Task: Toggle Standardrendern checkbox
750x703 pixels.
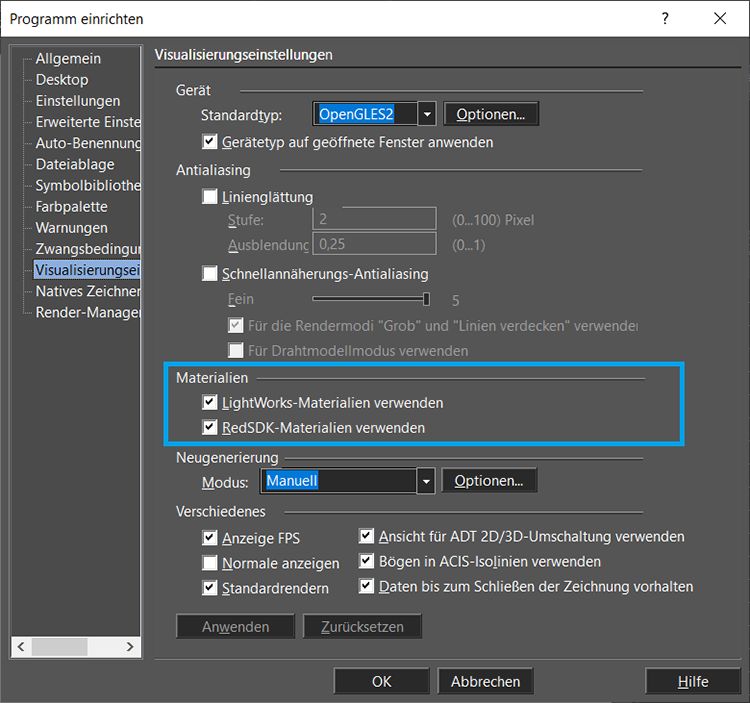Action: 210,588
